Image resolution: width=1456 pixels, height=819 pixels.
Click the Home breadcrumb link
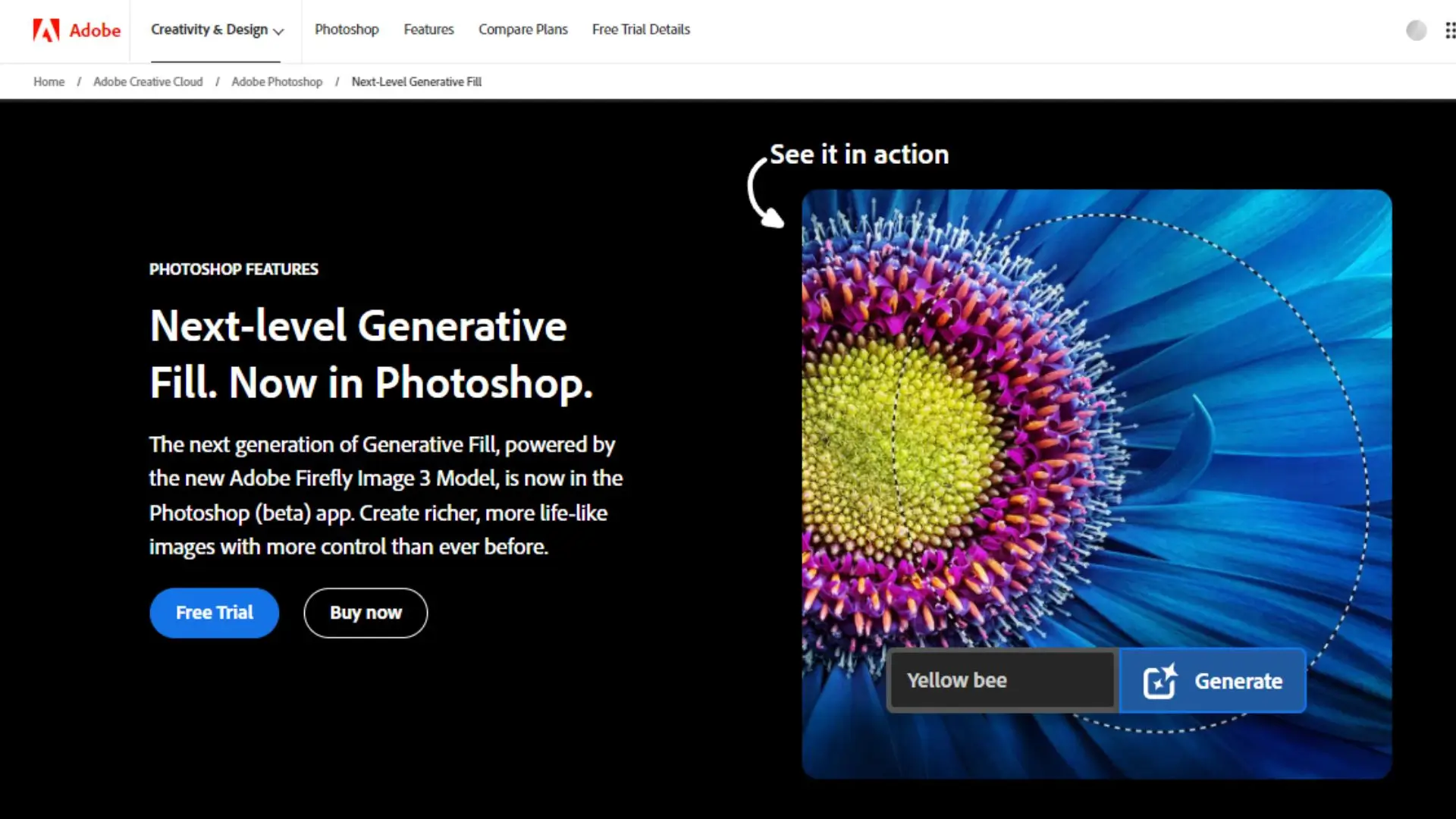(x=49, y=82)
